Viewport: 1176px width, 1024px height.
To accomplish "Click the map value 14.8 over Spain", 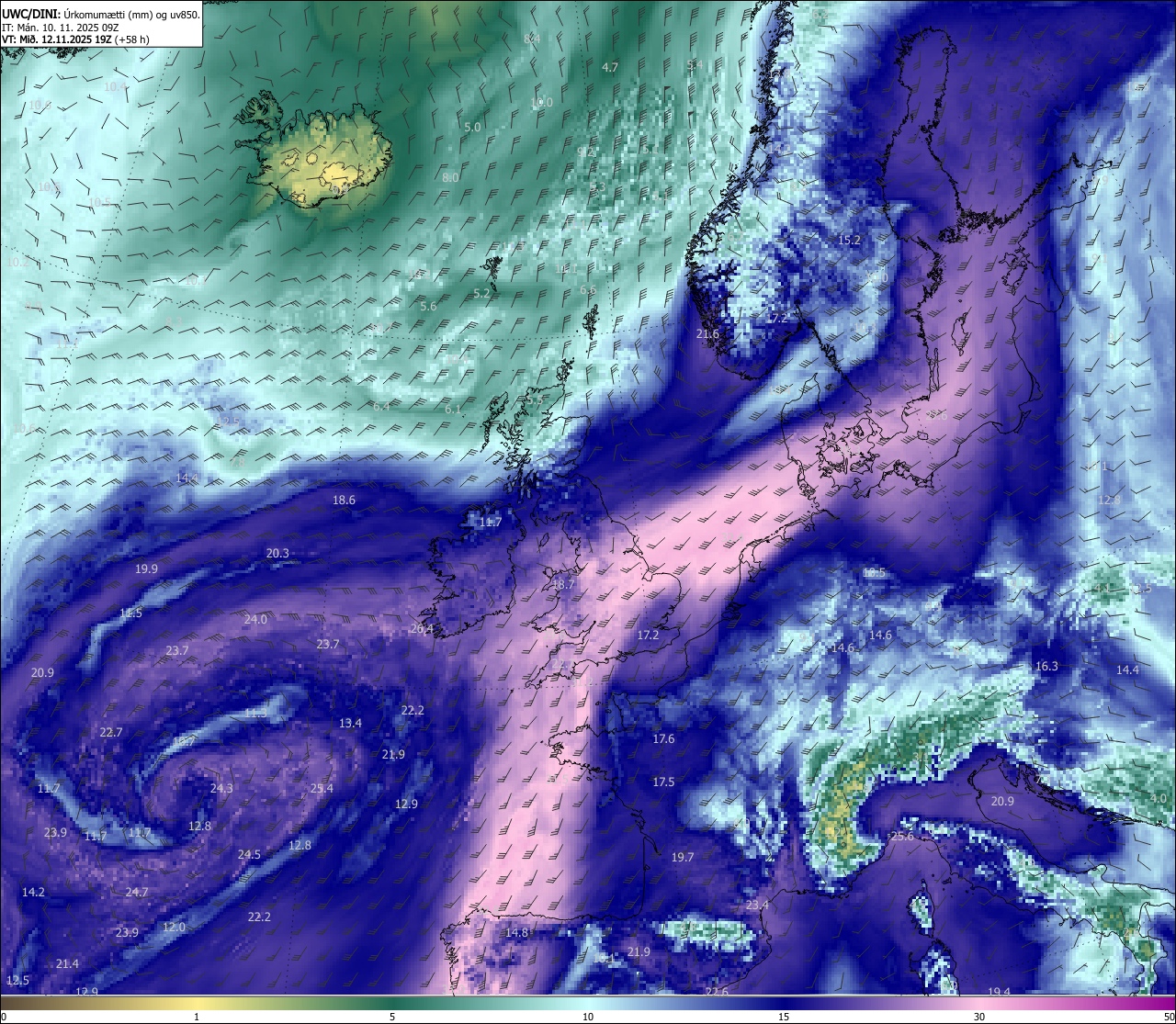I will tap(517, 932).
